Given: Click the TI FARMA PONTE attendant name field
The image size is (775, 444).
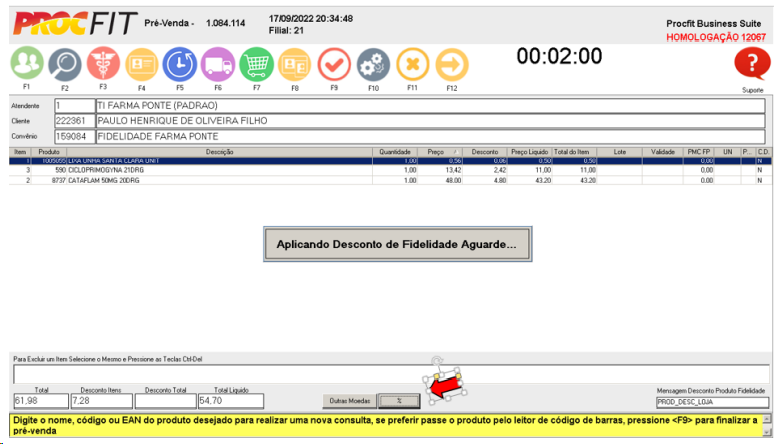Looking at the screenshot, I should (430, 106).
